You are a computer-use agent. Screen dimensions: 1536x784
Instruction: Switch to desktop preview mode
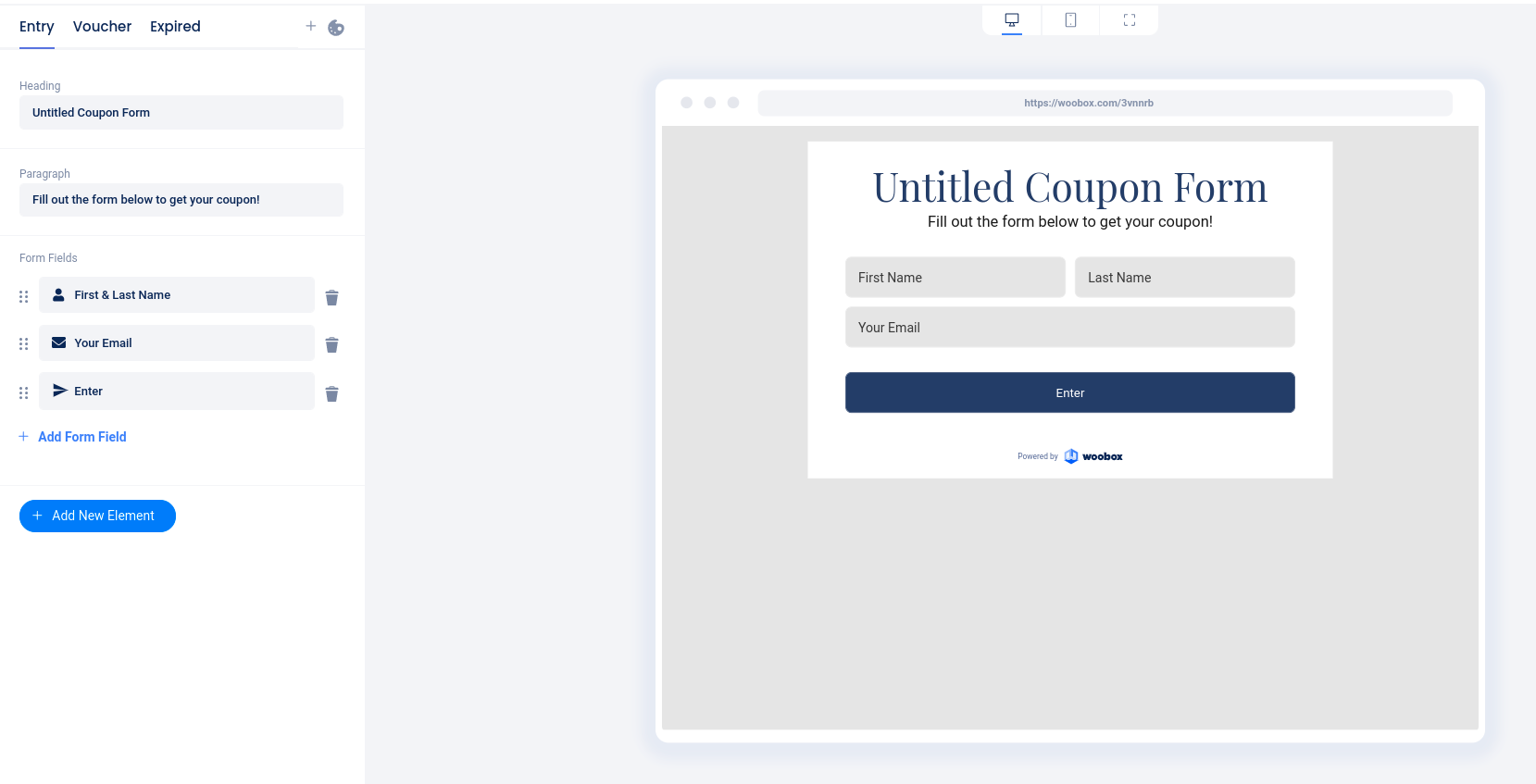1012,19
